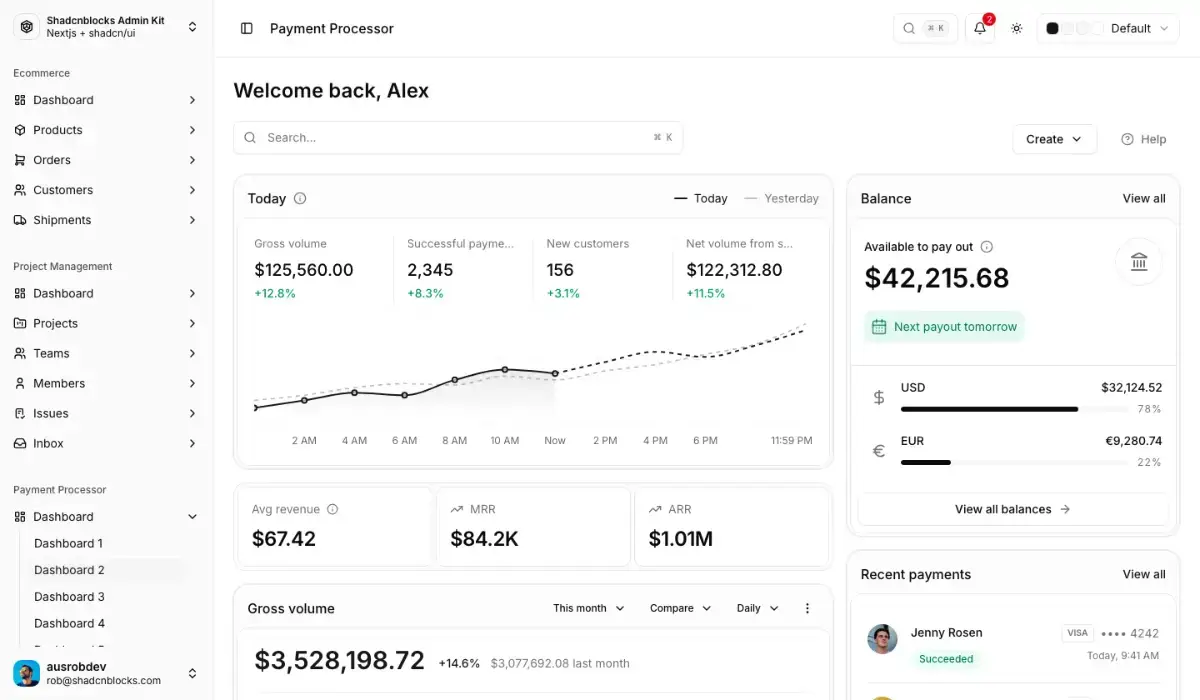This screenshot has height=700, width=1200.
Task: Click the Help button
Action: pyautogui.click(x=1144, y=139)
